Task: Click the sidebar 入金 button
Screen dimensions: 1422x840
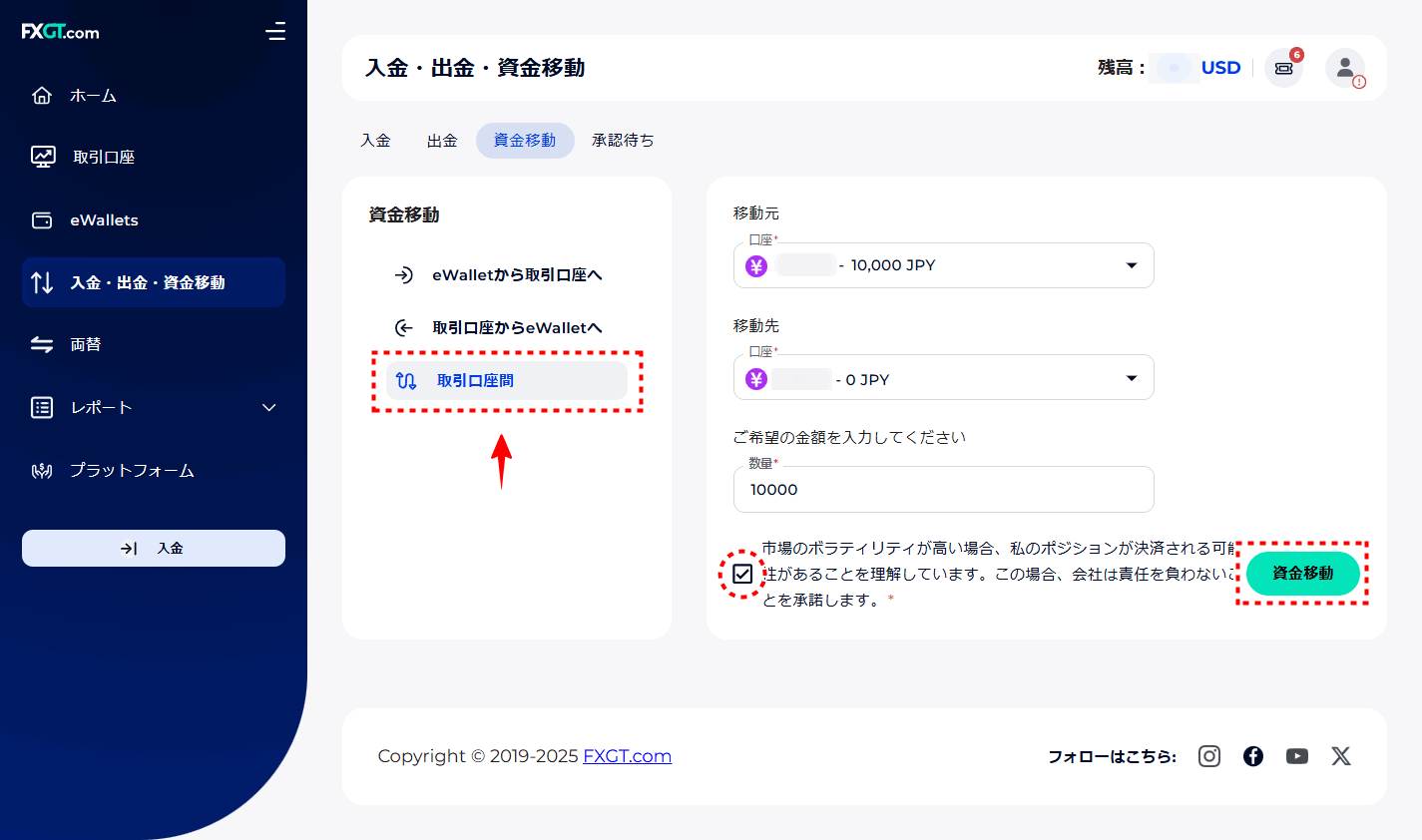Action: pos(154,548)
